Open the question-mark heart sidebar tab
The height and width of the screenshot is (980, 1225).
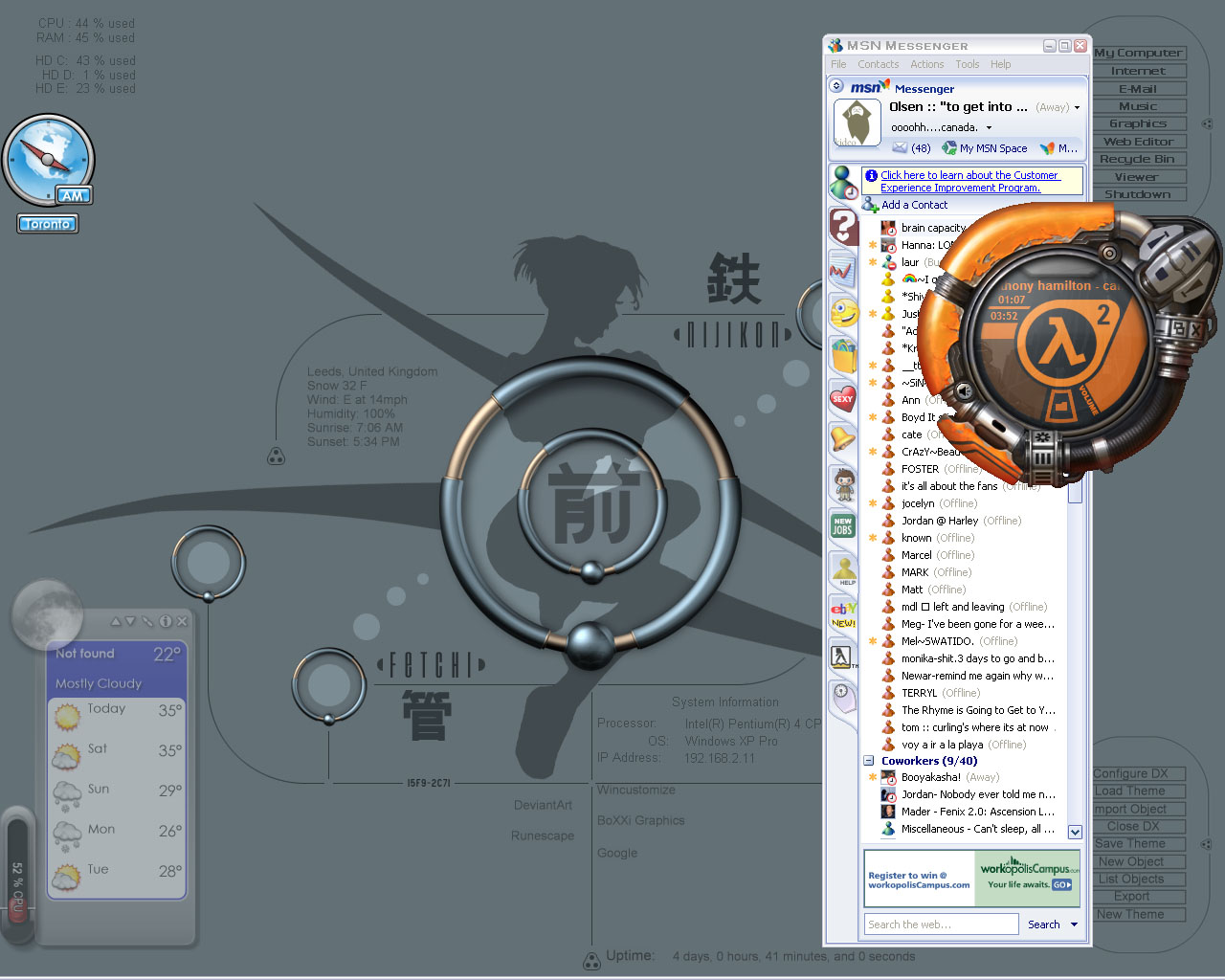(843, 227)
